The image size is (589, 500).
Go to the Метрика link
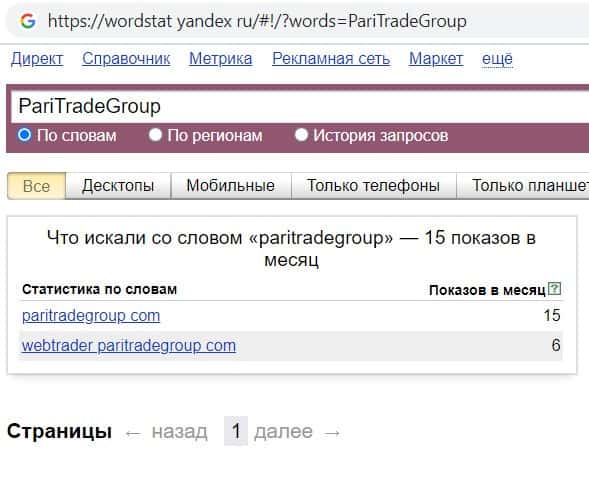tap(220, 59)
